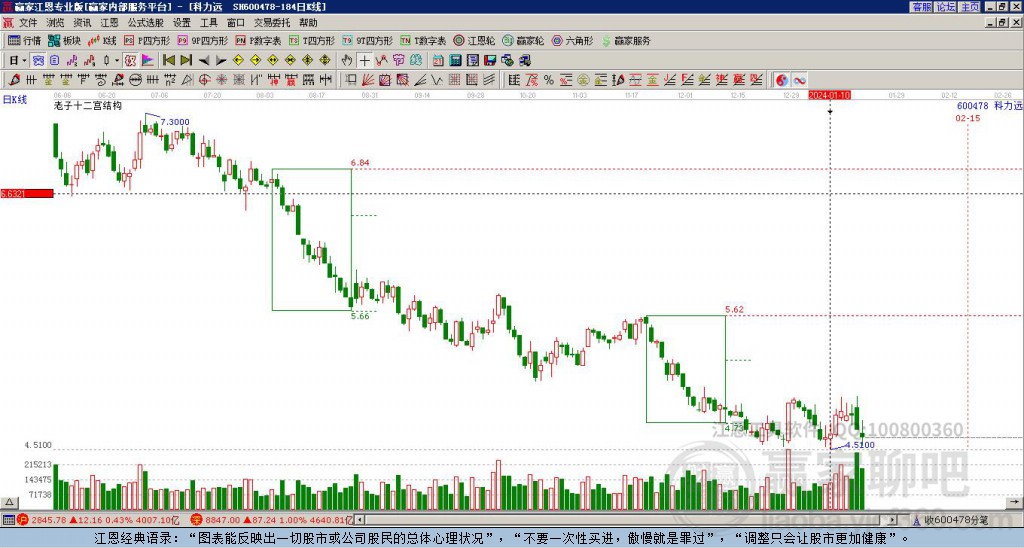This screenshot has height=548, width=1024.
Task: Toggle the crosshair cursor tool
Action: coord(364,61)
